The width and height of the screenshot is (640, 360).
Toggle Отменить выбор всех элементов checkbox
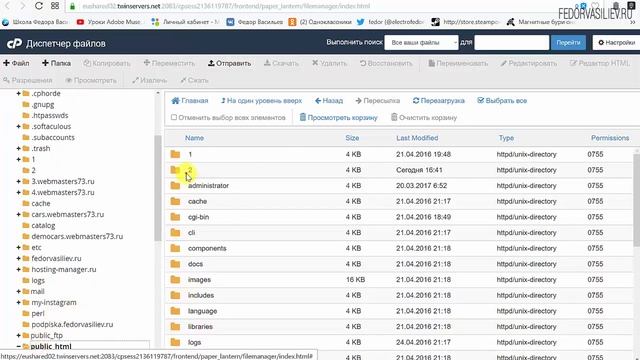coord(174,118)
